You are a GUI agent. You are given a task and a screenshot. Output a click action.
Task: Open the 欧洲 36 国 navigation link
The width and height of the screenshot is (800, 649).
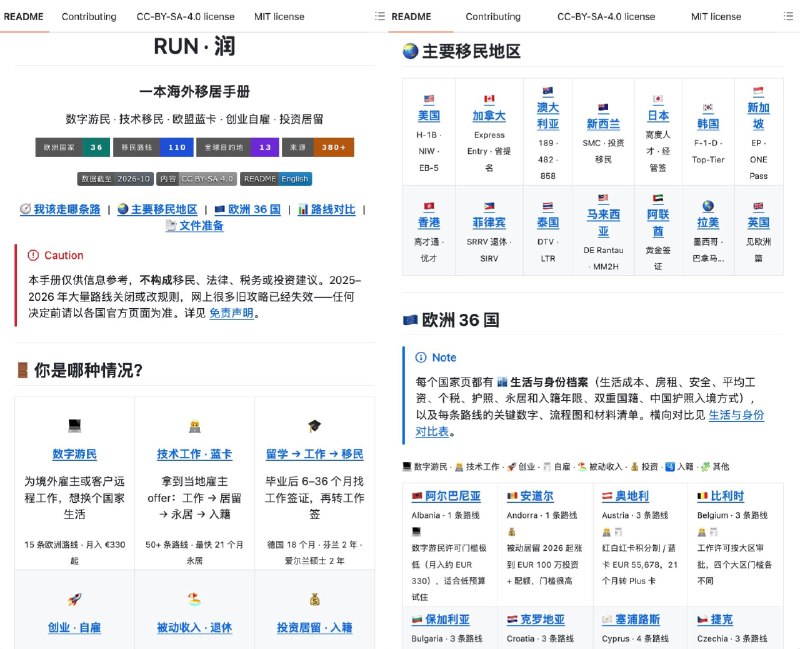coord(247,209)
